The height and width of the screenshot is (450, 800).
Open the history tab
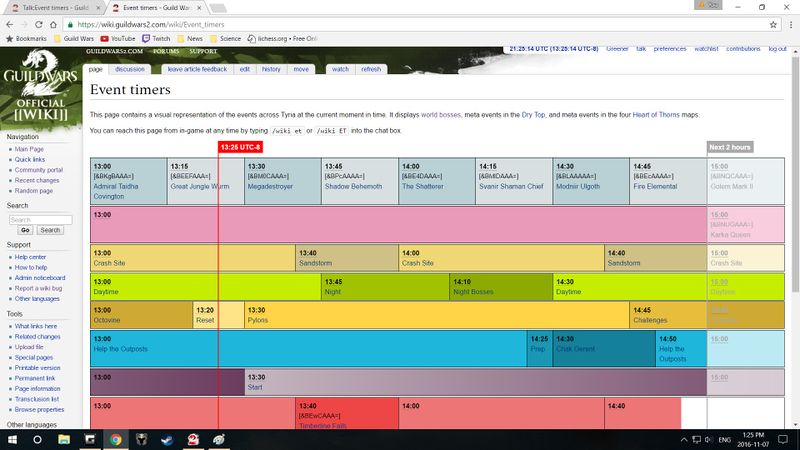tap(271, 69)
